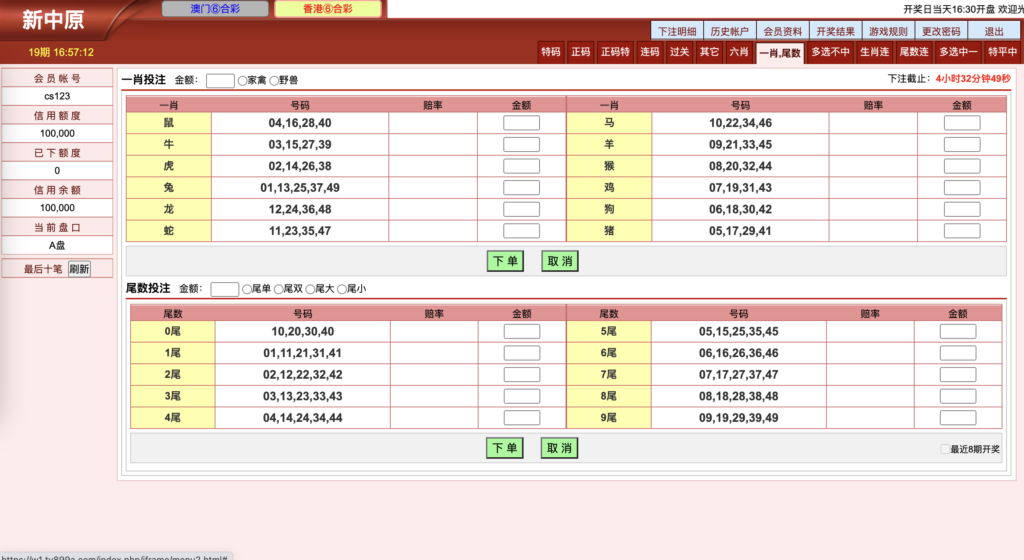The image size is (1024, 560).
Task: Open 开奖结果 results page
Action: click(834, 31)
